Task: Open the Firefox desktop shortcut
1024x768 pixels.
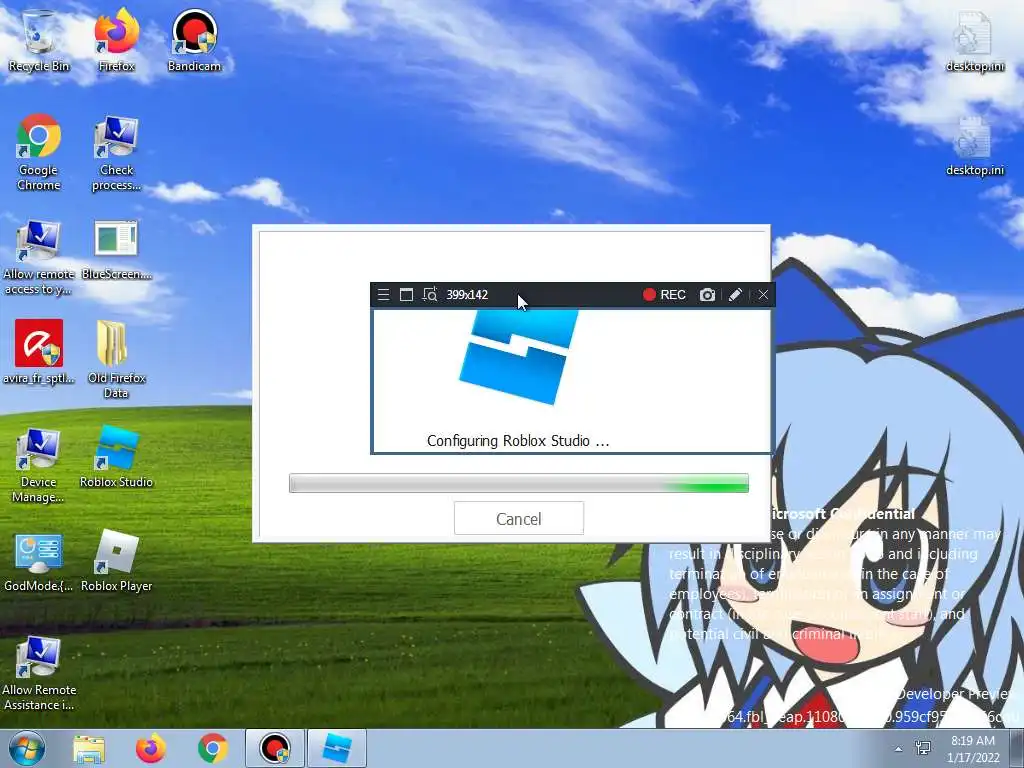Action: [x=116, y=40]
